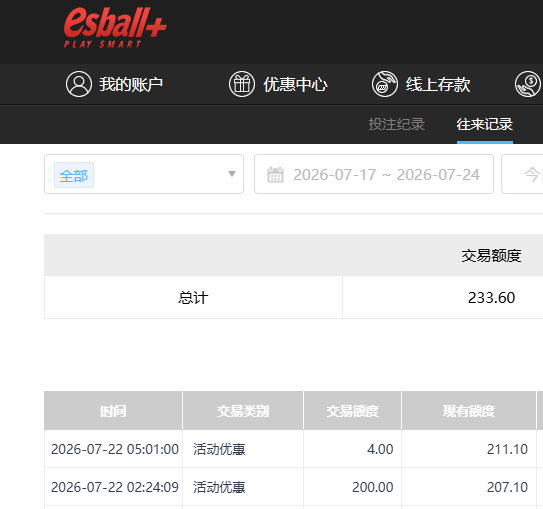543x509 pixels.
Task: Open the date range 2026-07-17 ~ 2026-07-24
Action: coord(374,174)
